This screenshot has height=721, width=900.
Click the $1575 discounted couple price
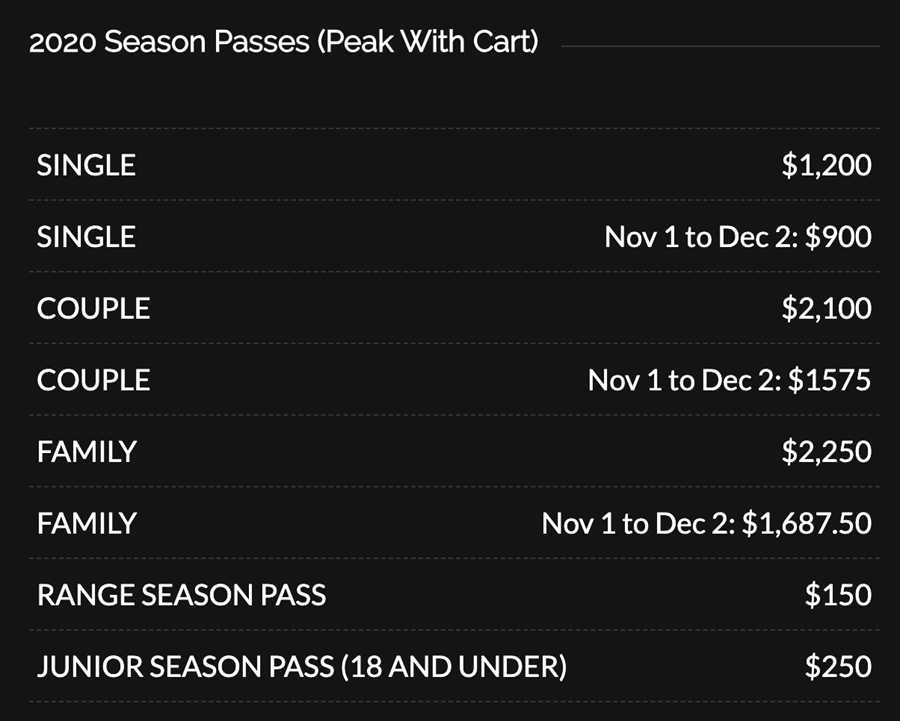[830, 380]
